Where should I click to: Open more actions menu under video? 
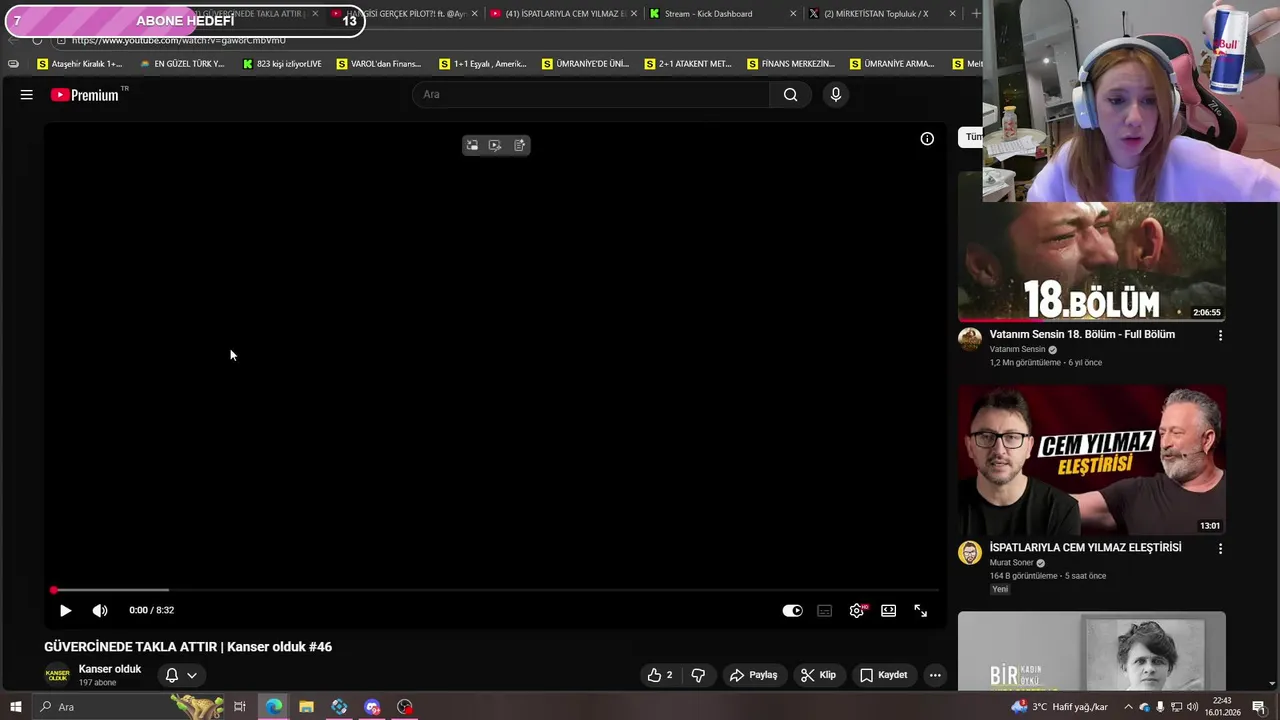click(x=935, y=675)
